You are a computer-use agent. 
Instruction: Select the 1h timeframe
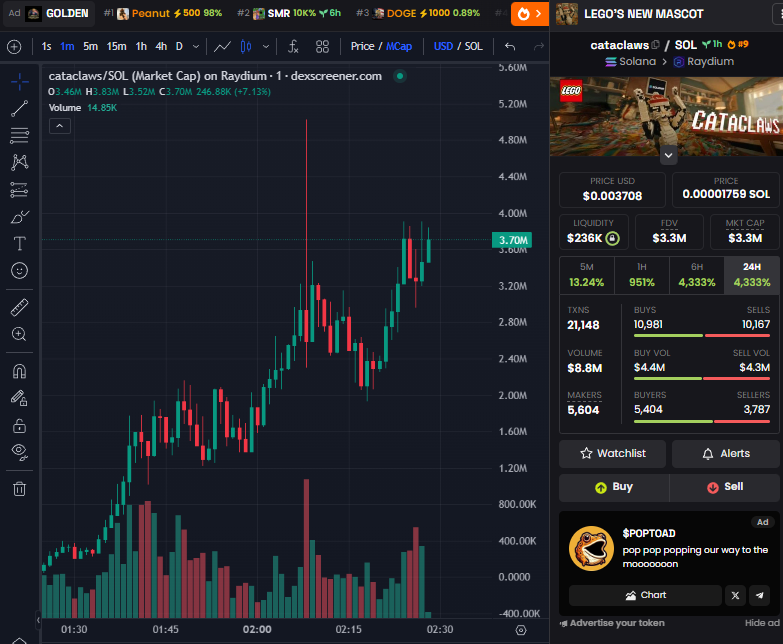click(x=141, y=46)
